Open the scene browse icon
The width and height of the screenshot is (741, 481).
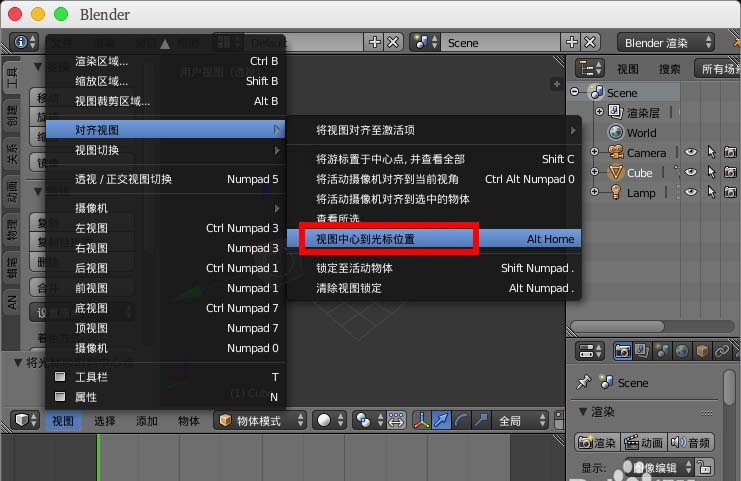pos(424,42)
